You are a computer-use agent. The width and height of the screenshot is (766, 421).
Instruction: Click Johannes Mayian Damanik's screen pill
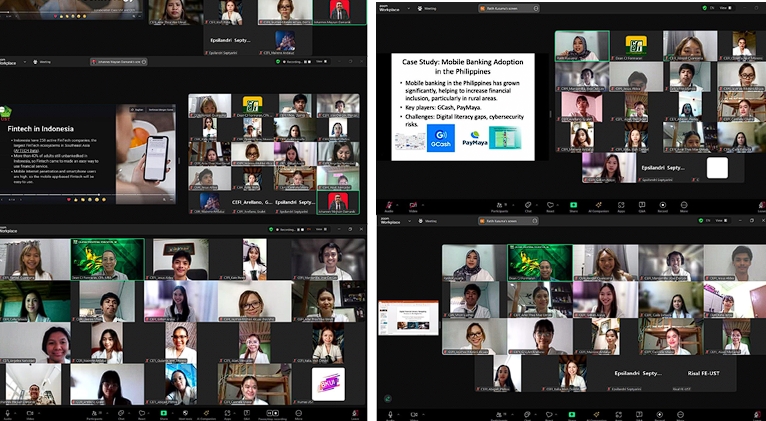pos(120,62)
